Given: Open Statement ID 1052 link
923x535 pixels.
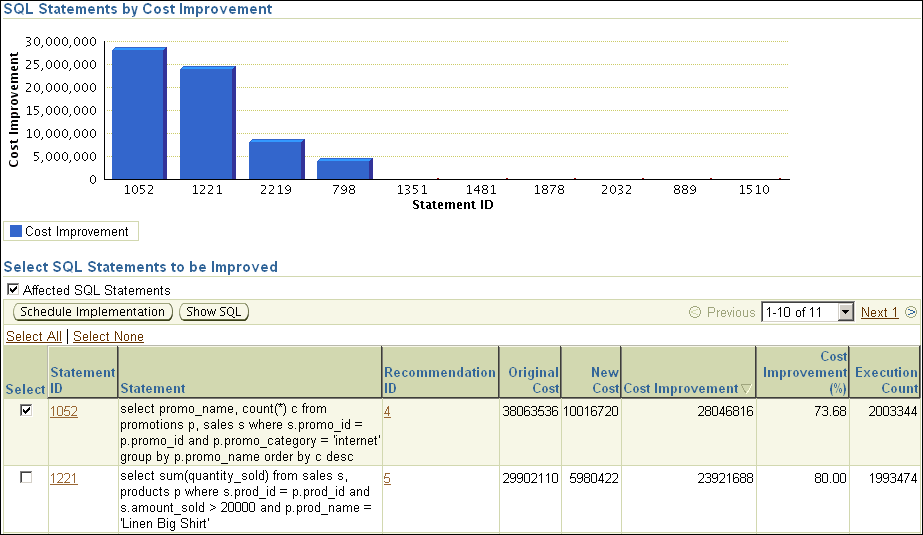Looking at the screenshot, I should [63, 410].
